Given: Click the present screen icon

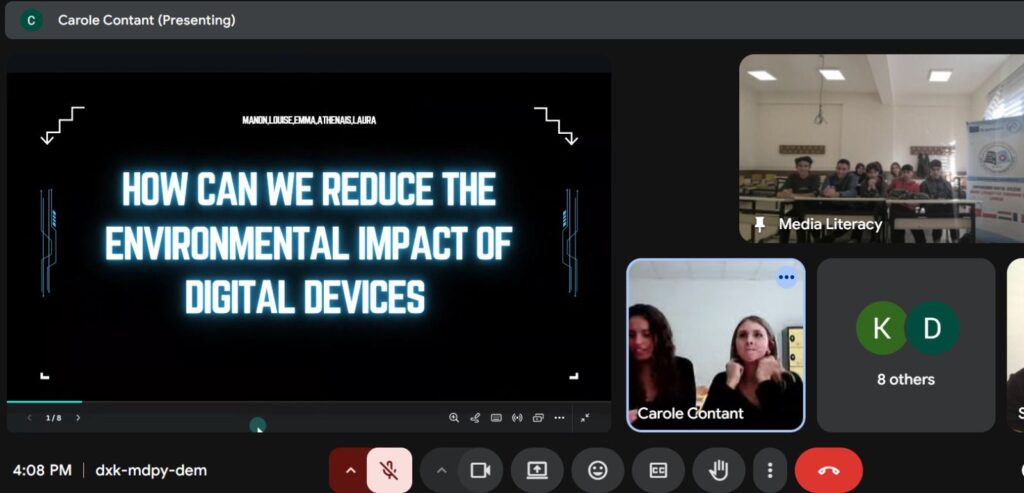Looking at the screenshot, I should (x=537, y=470).
